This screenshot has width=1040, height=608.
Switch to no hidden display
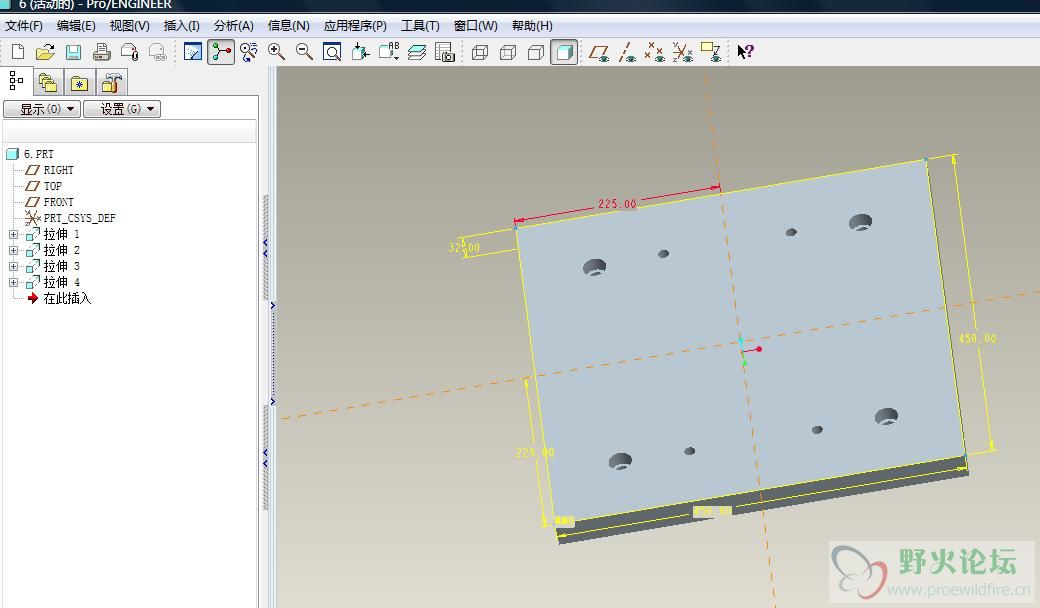(536, 52)
